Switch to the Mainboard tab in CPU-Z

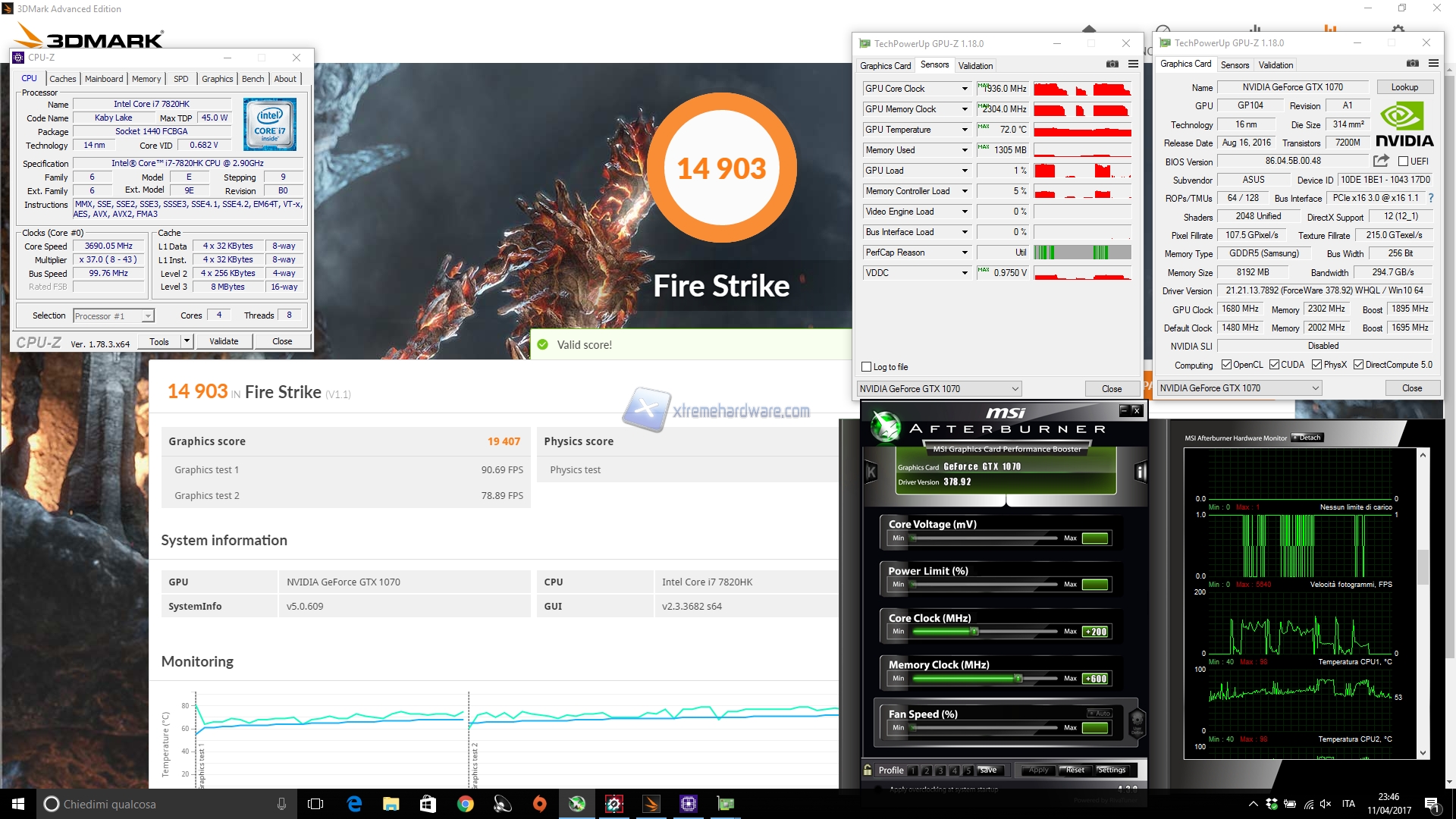[x=104, y=79]
